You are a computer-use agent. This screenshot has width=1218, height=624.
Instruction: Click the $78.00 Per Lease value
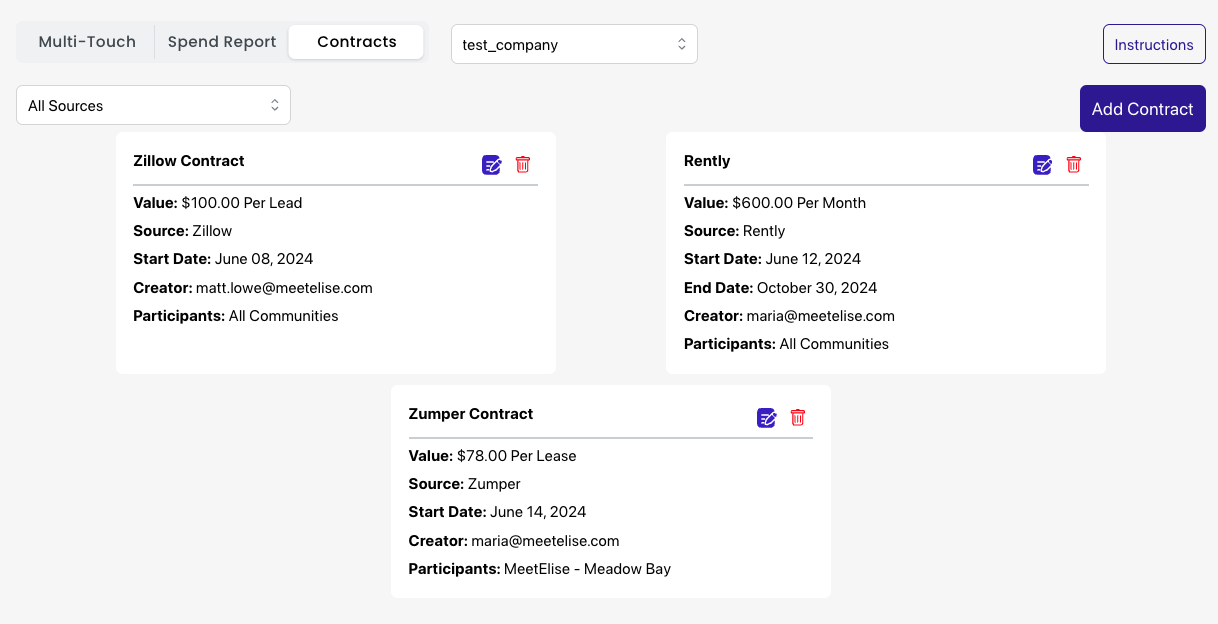pyautogui.click(x=517, y=456)
